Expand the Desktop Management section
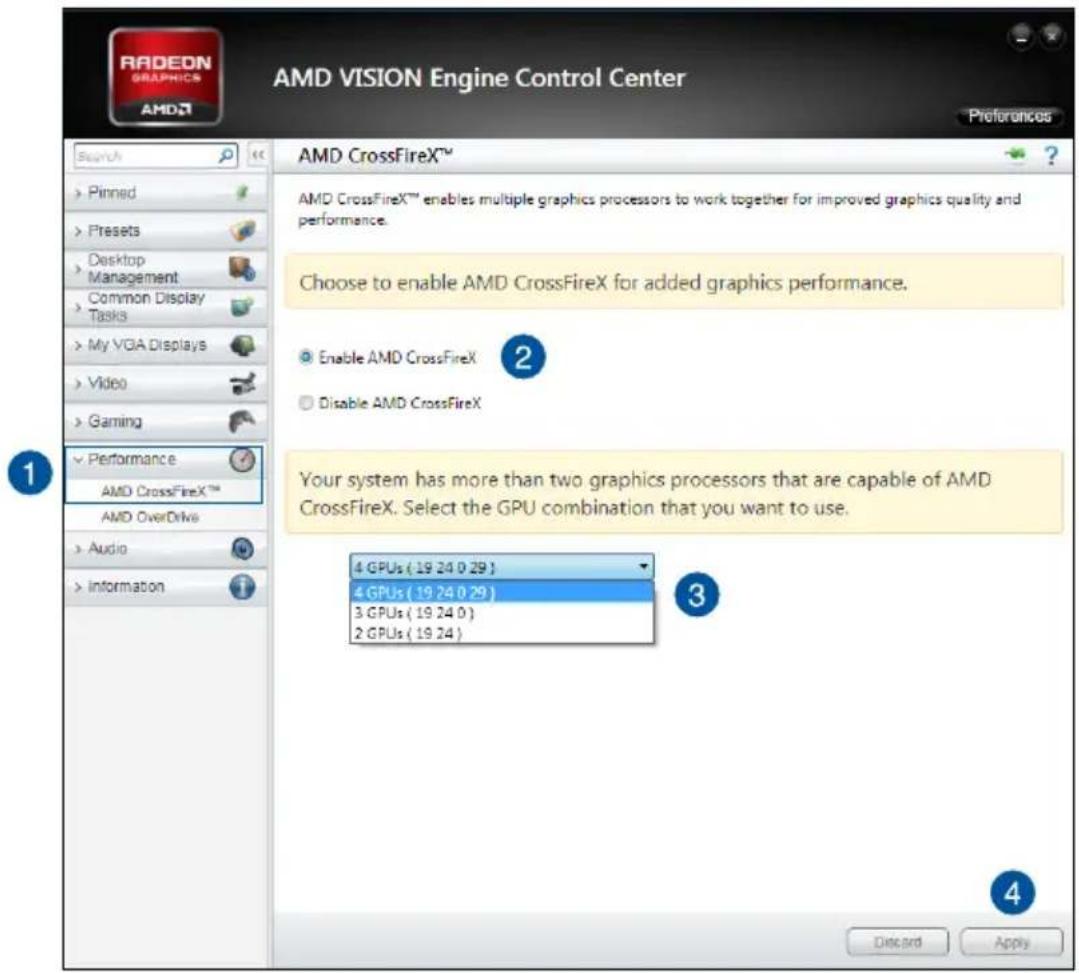The width and height of the screenshot is (1079, 973). (165, 268)
